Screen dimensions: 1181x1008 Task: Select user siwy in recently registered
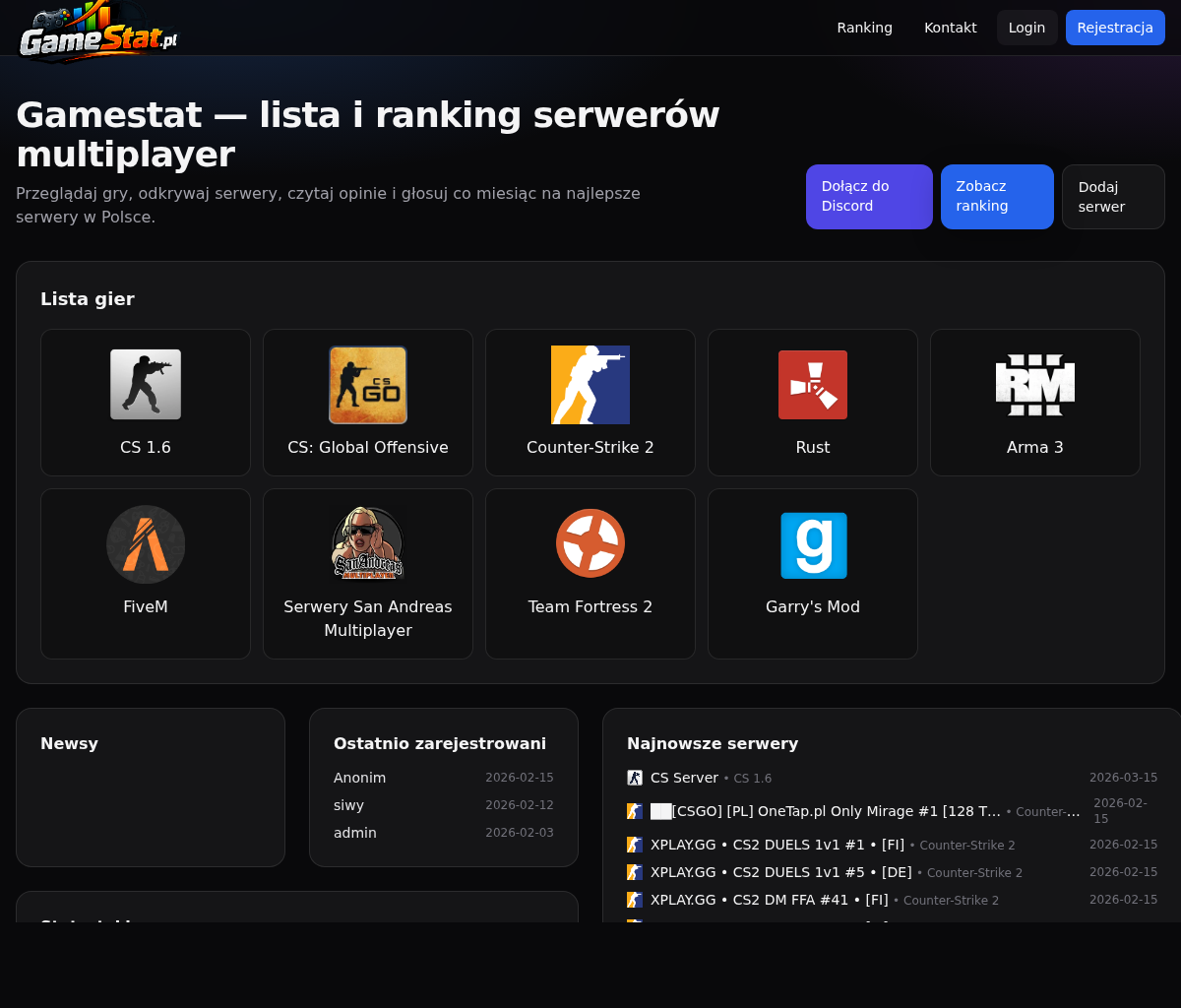[x=348, y=805]
